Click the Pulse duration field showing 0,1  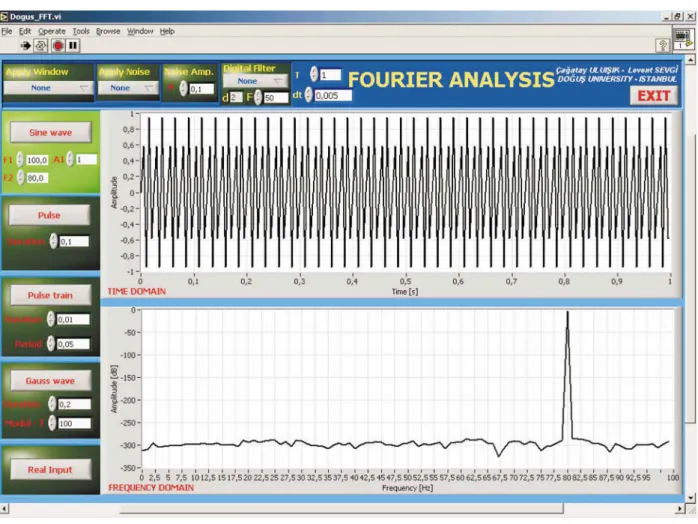[x=74, y=241]
